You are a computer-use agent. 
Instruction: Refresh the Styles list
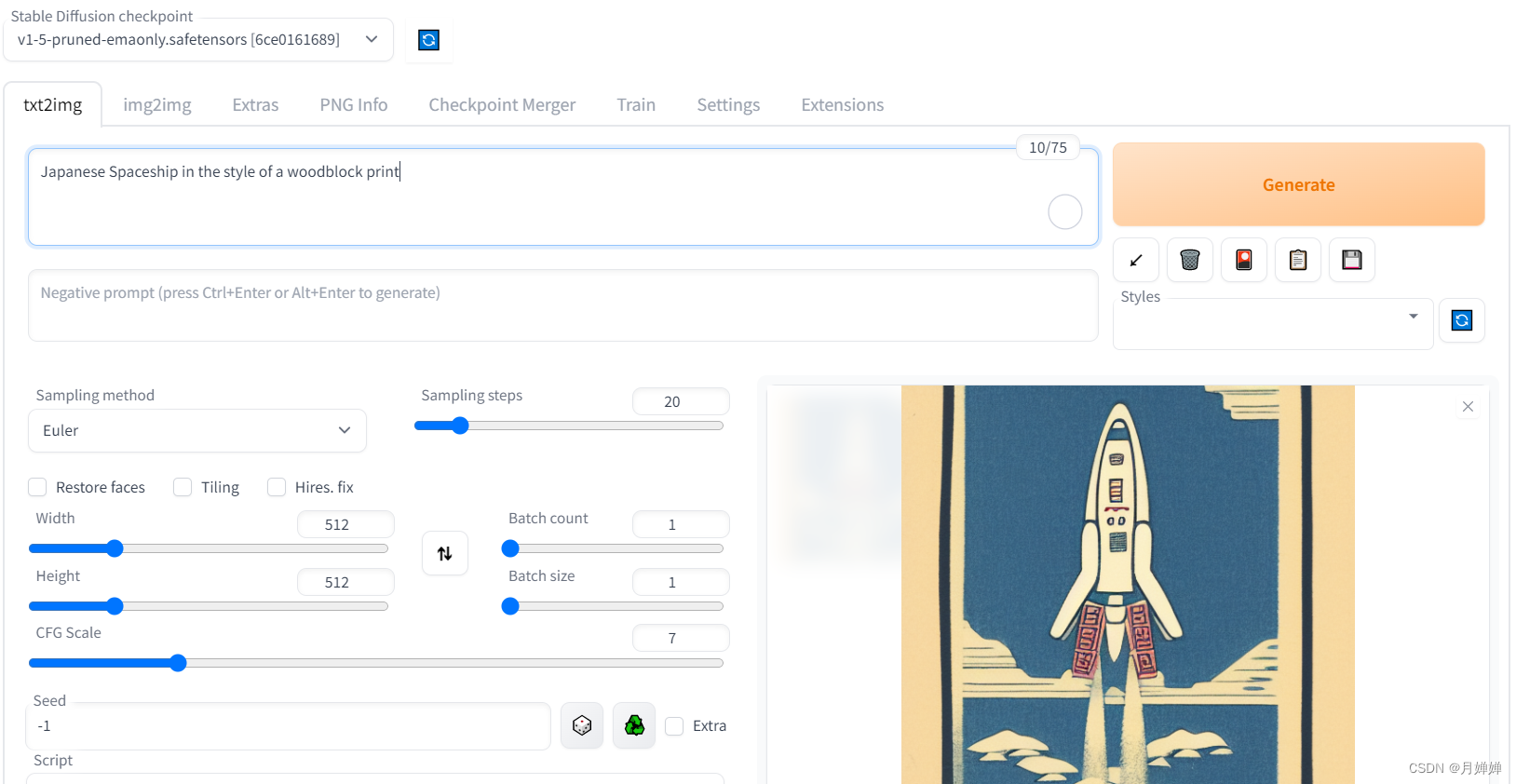point(1462,320)
